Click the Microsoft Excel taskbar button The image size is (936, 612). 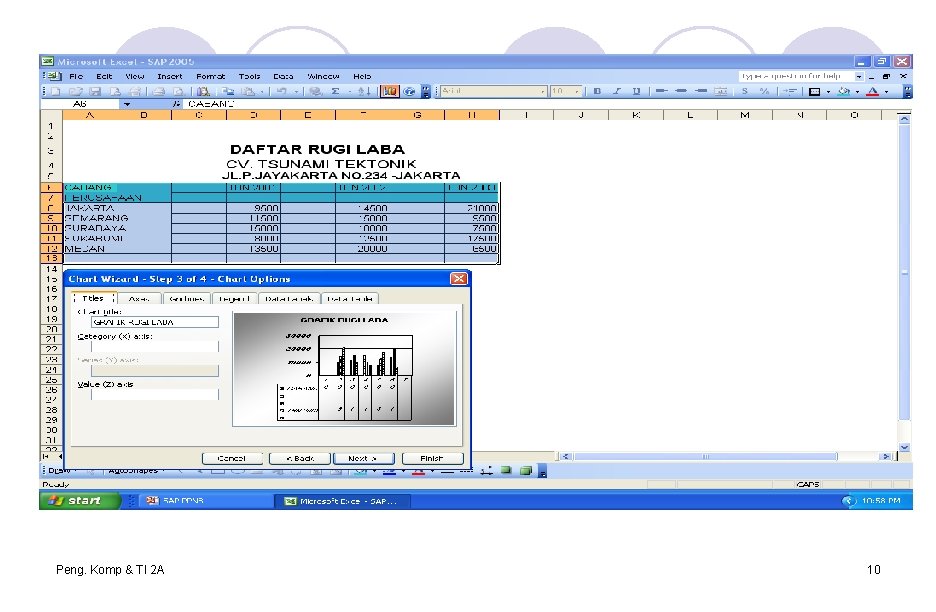click(342, 501)
